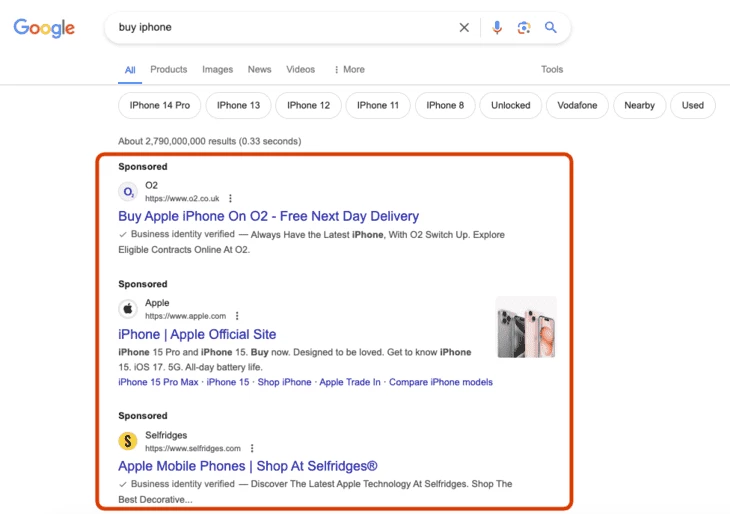Click the magnifying glass search icon
Viewport: 730px width, 514px height.
tap(551, 27)
